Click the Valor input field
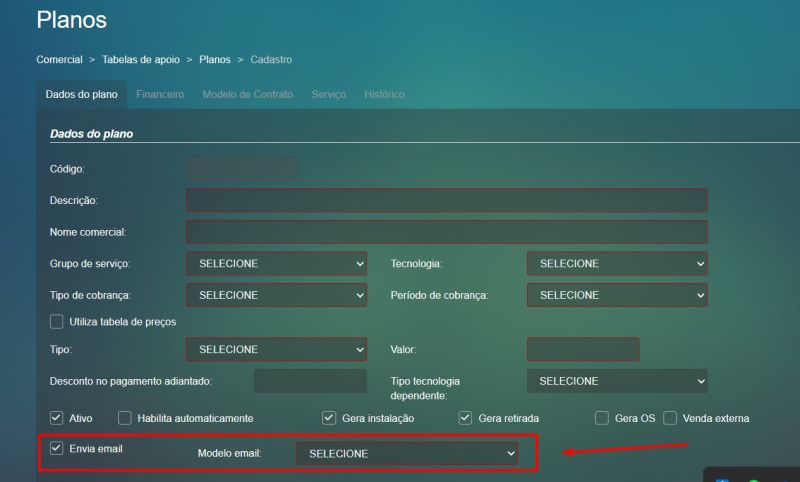 point(582,350)
